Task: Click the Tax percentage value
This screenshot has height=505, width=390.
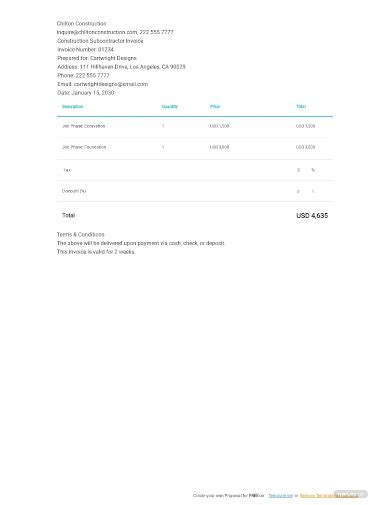Action: pyautogui.click(x=298, y=170)
